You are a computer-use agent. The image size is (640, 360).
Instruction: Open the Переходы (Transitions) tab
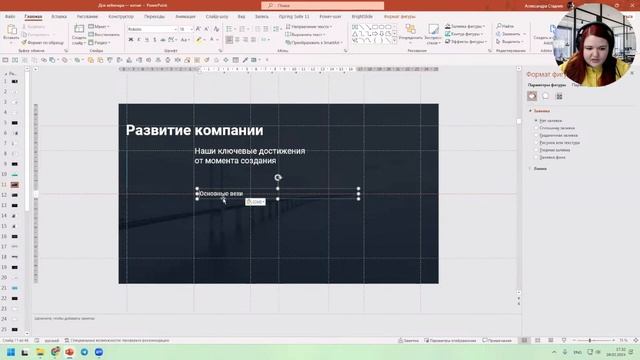(154, 16)
